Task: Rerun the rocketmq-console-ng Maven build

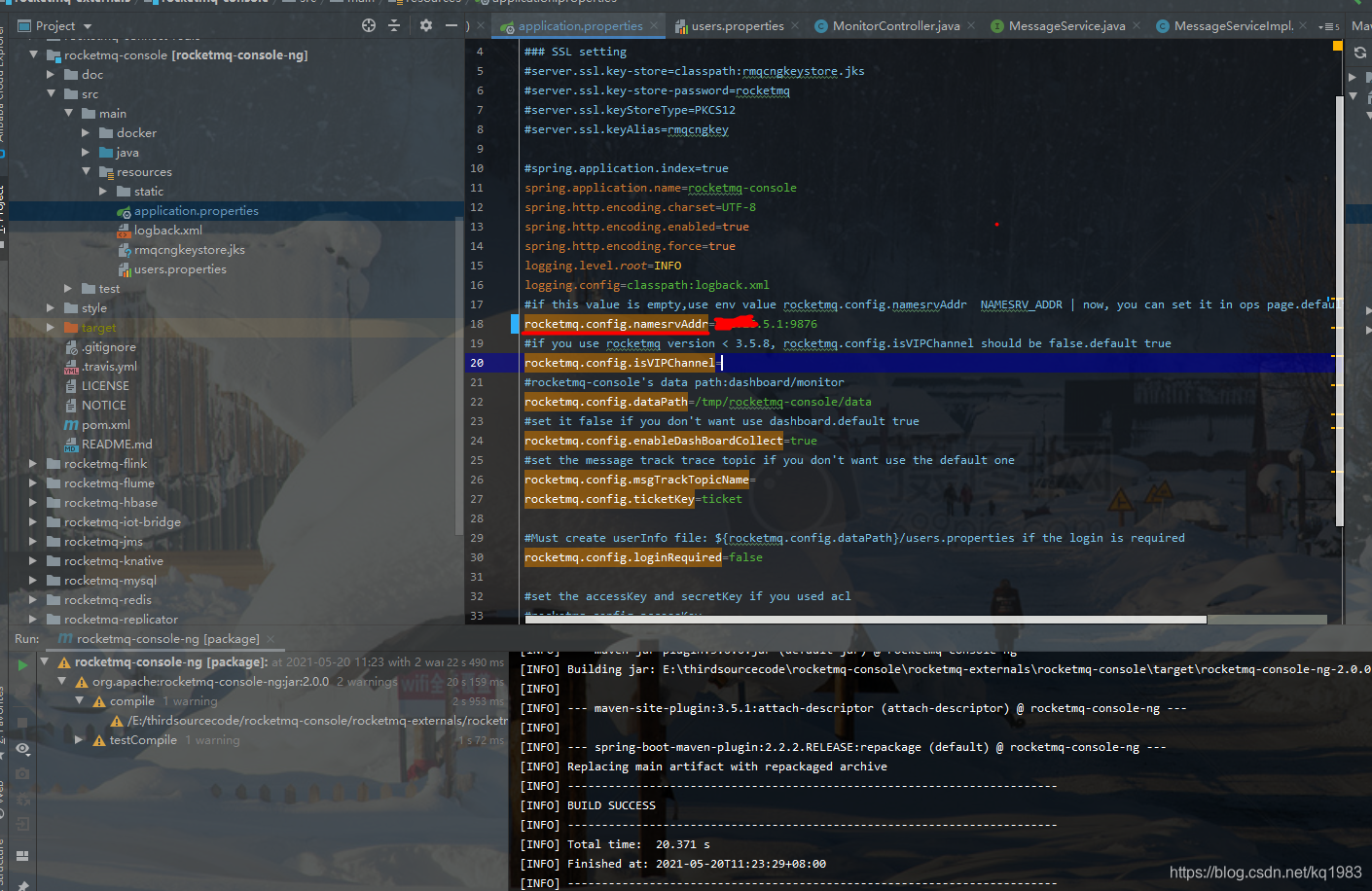Action: (21, 664)
